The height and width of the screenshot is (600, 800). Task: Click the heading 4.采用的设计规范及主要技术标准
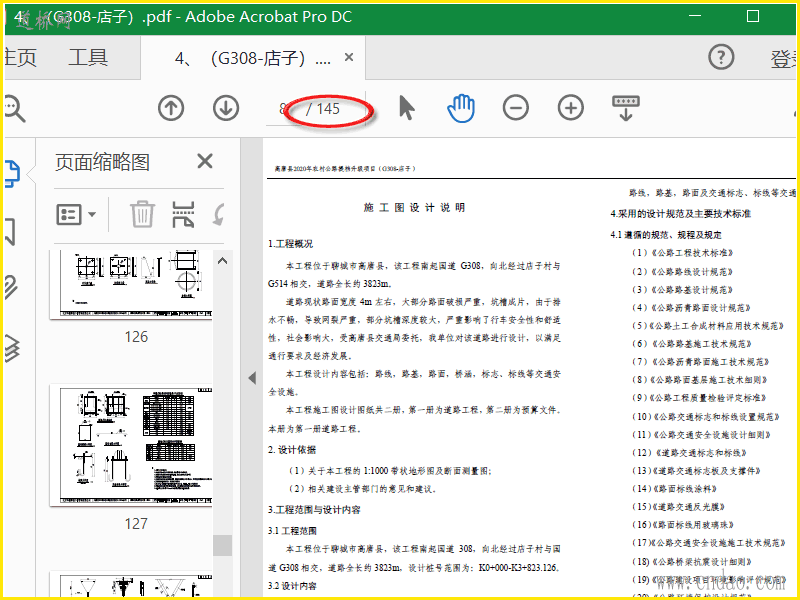click(x=681, y=214)
